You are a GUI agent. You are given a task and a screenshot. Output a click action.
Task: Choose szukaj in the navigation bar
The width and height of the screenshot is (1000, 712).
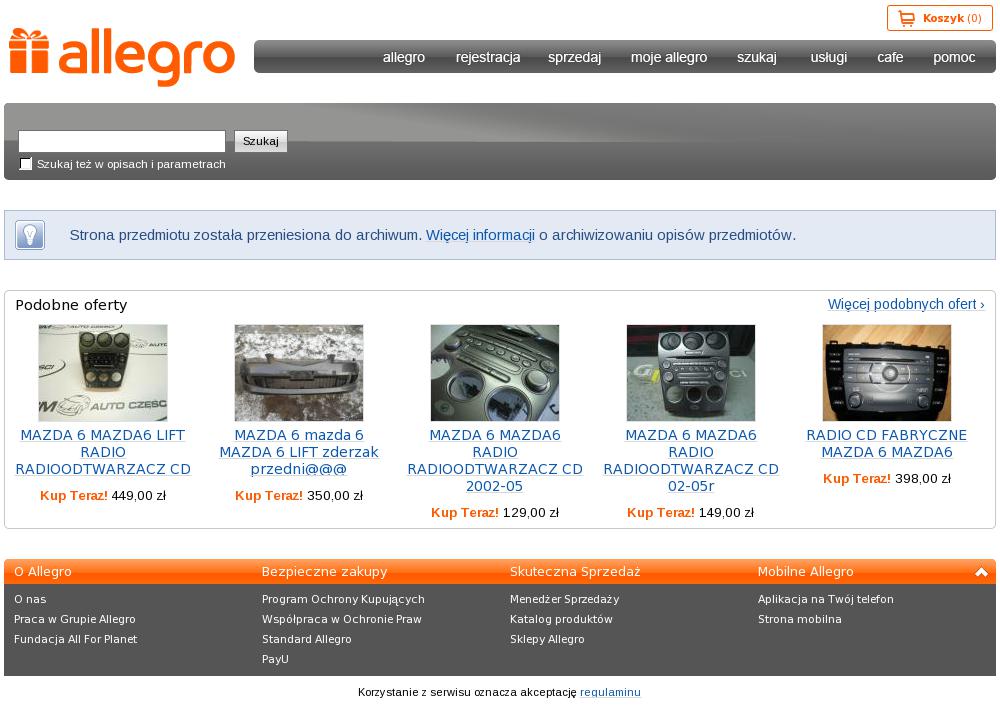pos(757,57)
